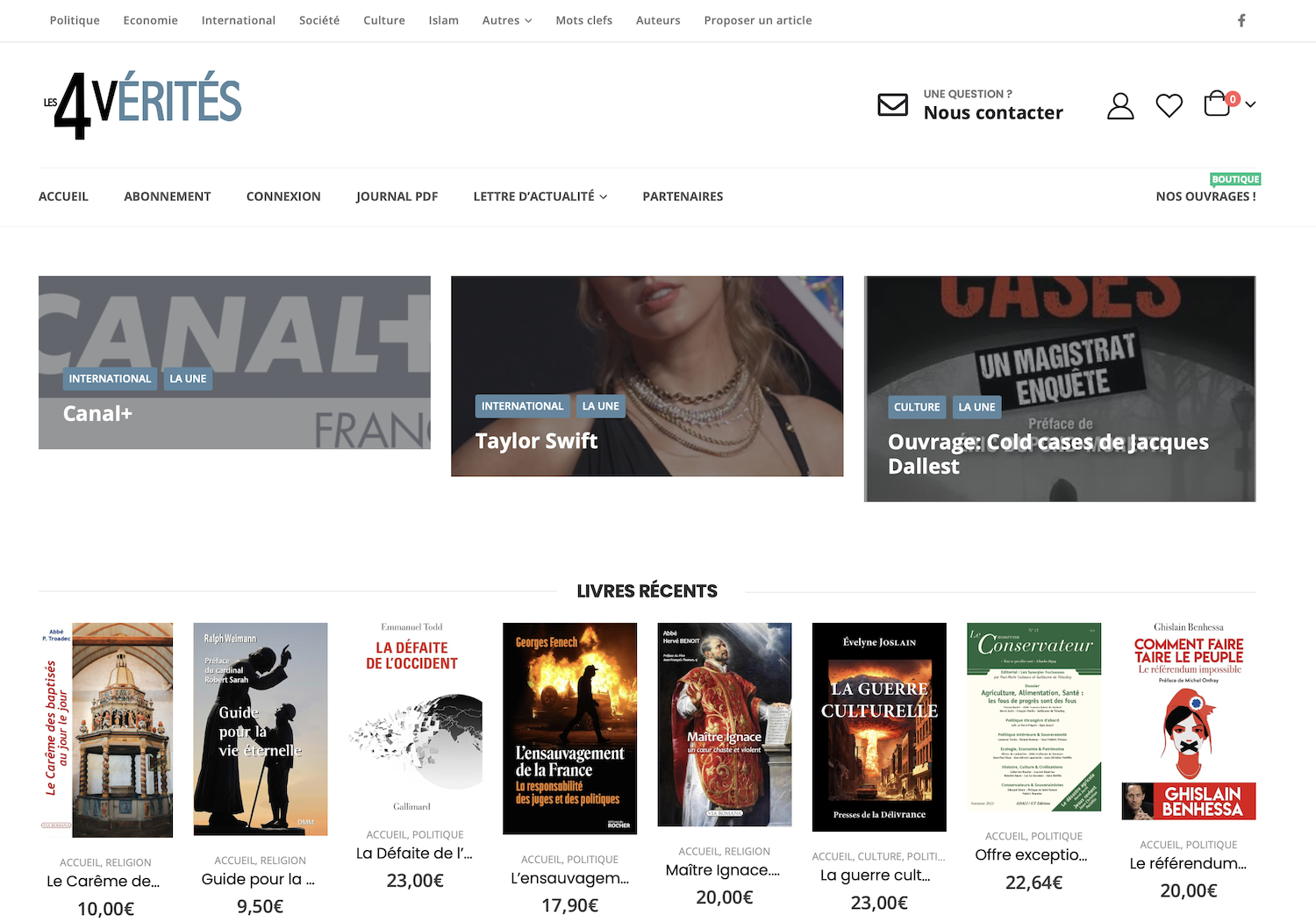Image resolution: width=1316 pixels, height=922 pixels.
Task: Open La Guerre Culturelle book cover
Action: pyautogui.click(x=879, y=726)
